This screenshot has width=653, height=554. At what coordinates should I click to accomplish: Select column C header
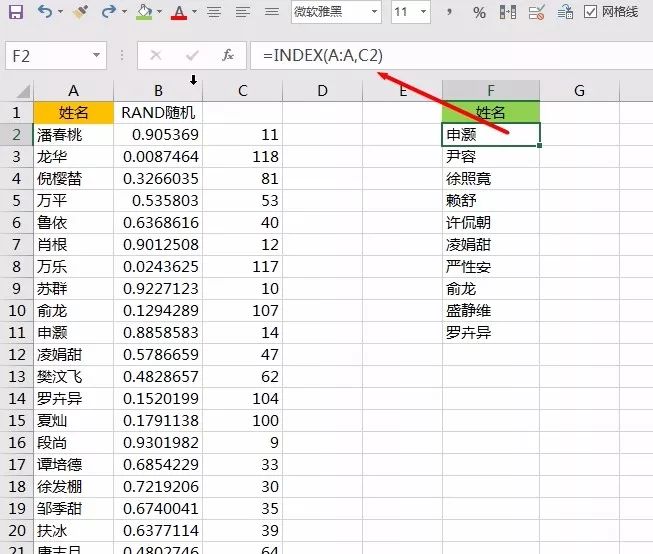coord(243,90)
